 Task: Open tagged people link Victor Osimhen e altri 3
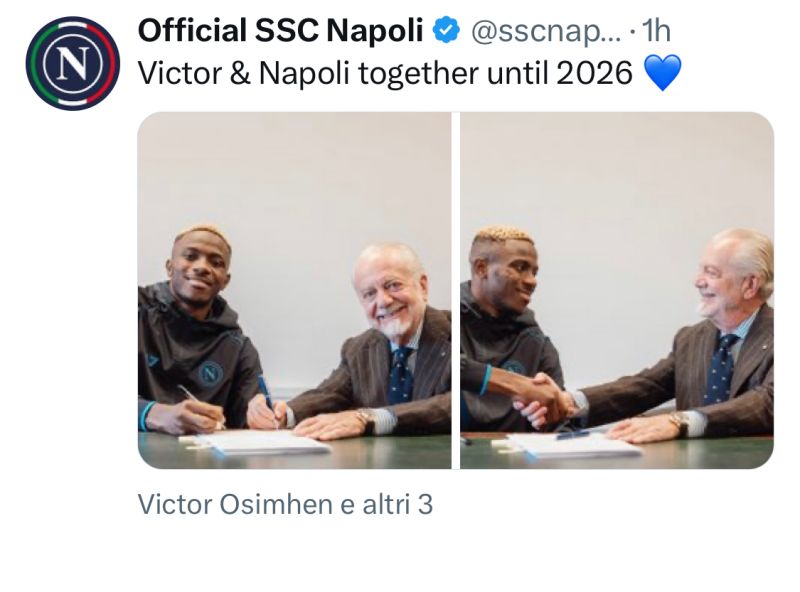click(x=285, y=504)
